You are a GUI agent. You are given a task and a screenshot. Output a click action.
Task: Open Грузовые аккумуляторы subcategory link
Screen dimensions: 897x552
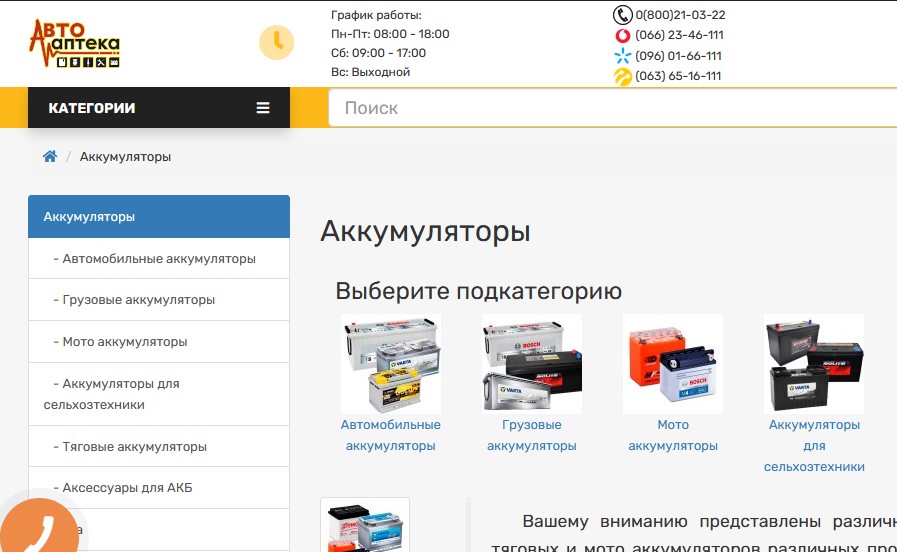(532, 435)
